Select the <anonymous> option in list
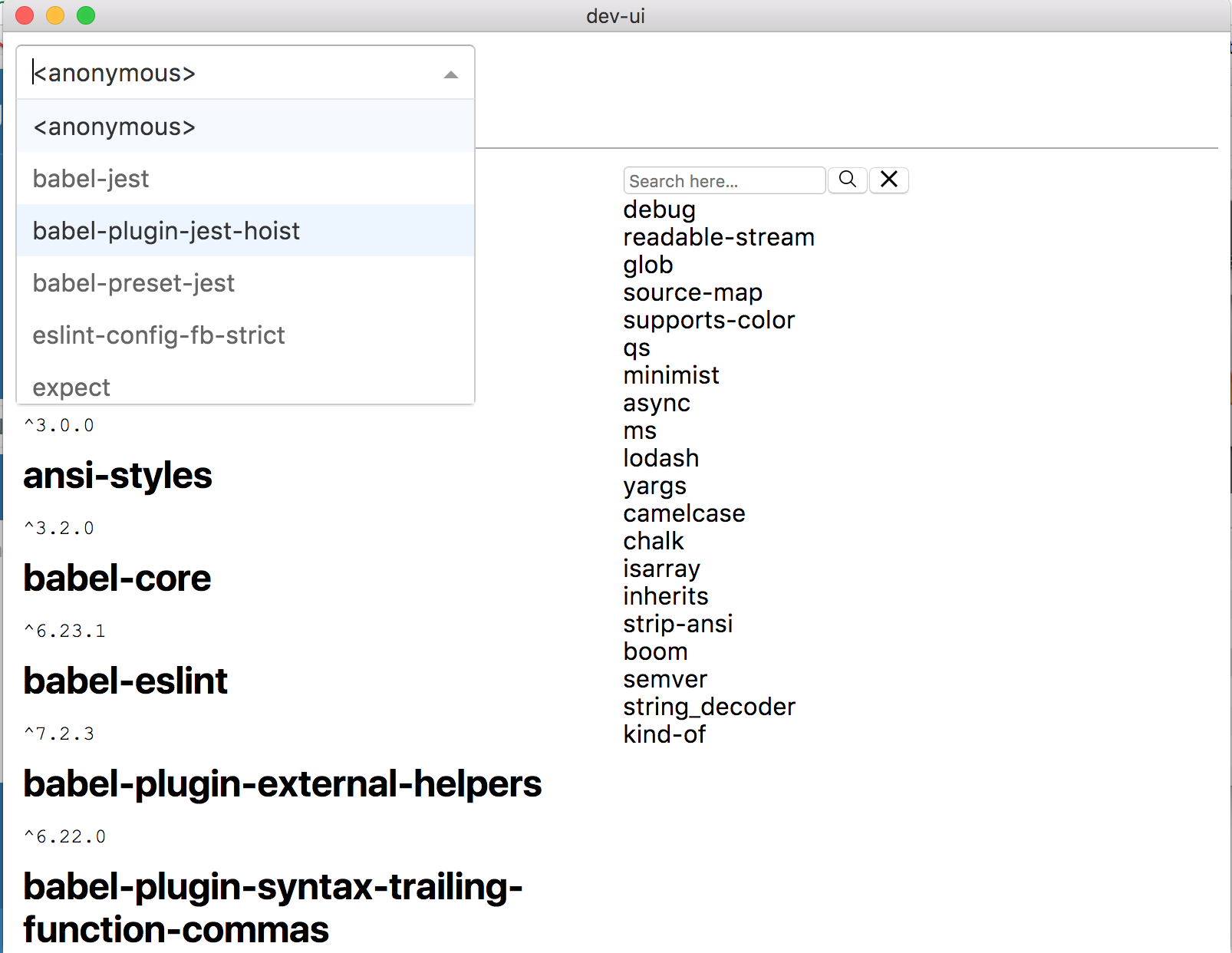The width and height of the screenshot is (1232, 953). 245,126
